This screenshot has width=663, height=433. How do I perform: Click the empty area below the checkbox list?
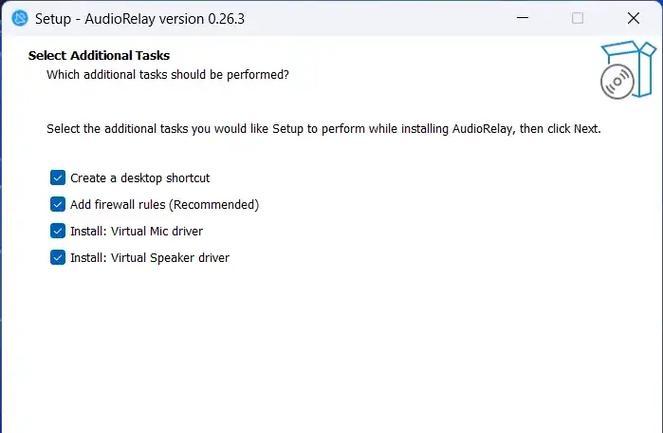[x=330, y=347]
